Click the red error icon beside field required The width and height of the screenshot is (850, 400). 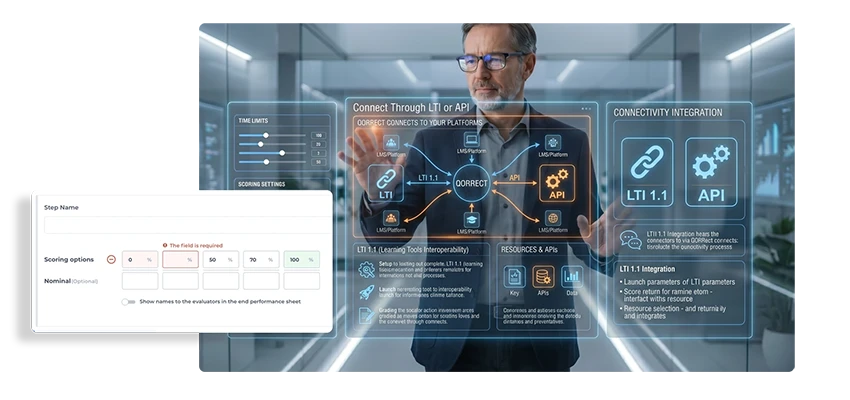165,246
